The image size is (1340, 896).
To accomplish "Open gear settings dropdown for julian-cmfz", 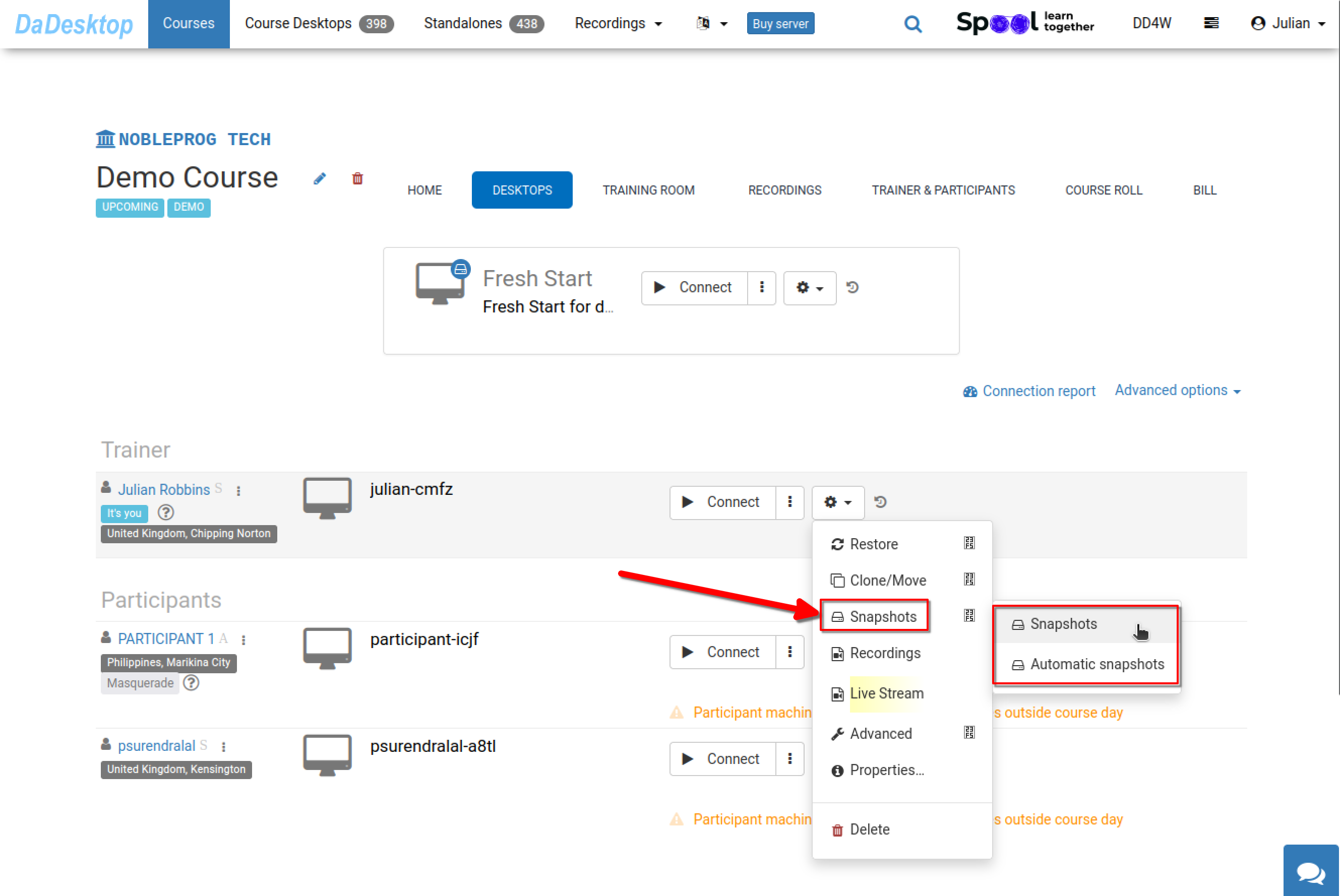I will tap(836, 502).
